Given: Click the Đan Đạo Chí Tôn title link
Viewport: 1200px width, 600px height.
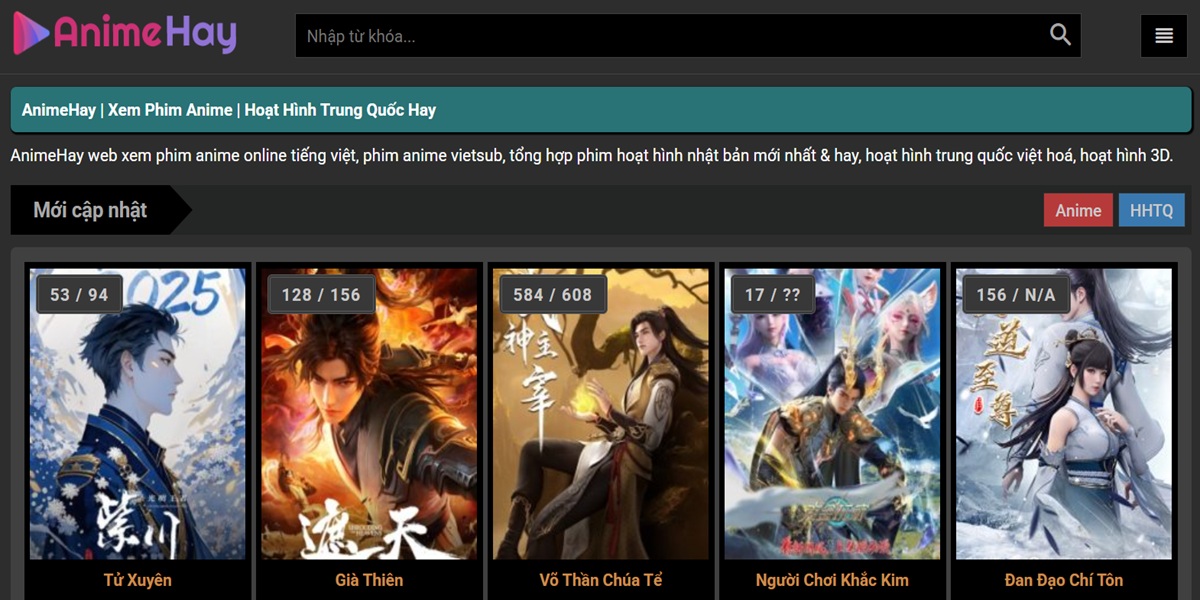Looking at the screenshot, I should (x=1064, y=580).
